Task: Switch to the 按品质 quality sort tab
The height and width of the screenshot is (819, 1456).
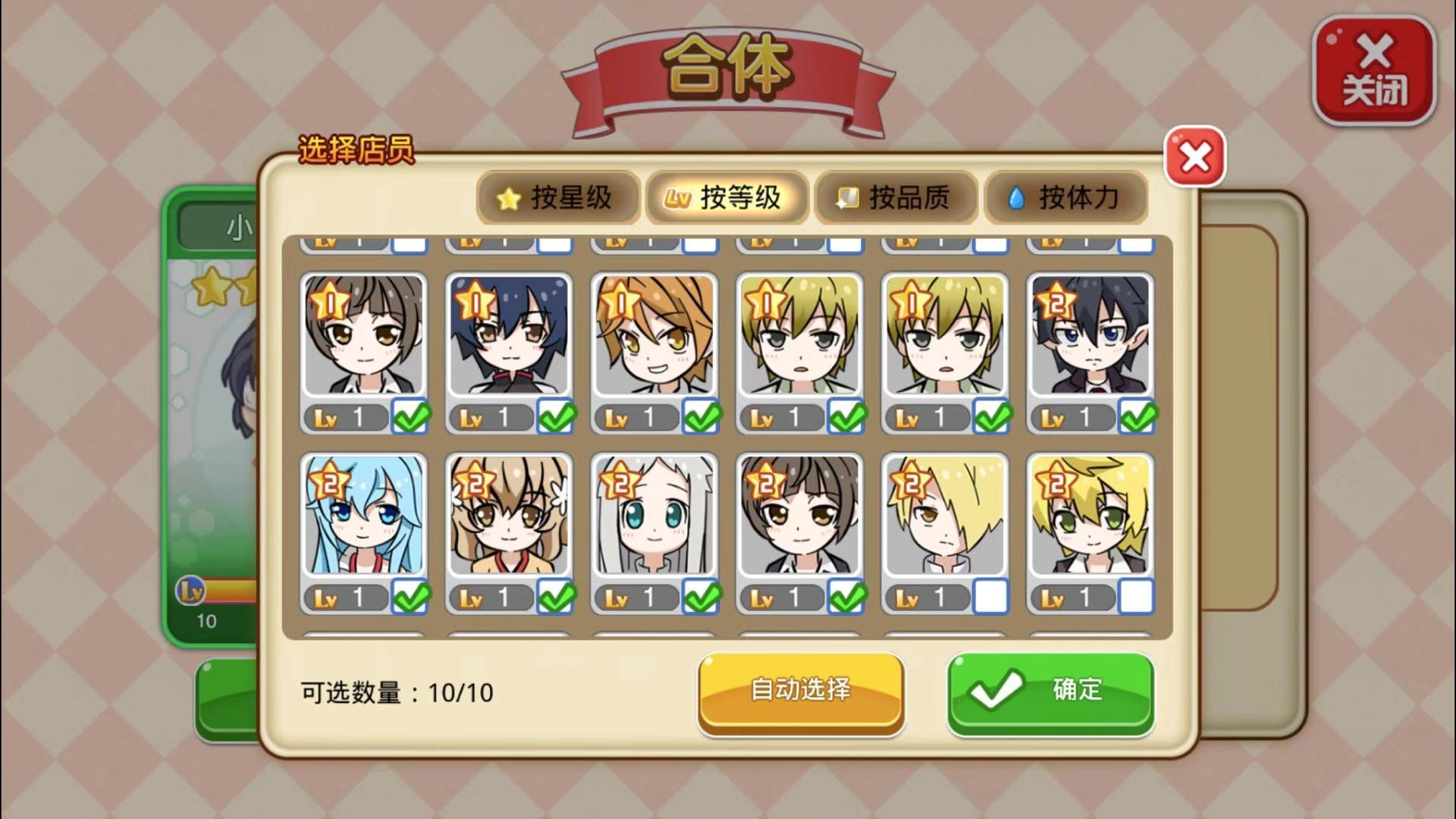Action: (896, 198)
